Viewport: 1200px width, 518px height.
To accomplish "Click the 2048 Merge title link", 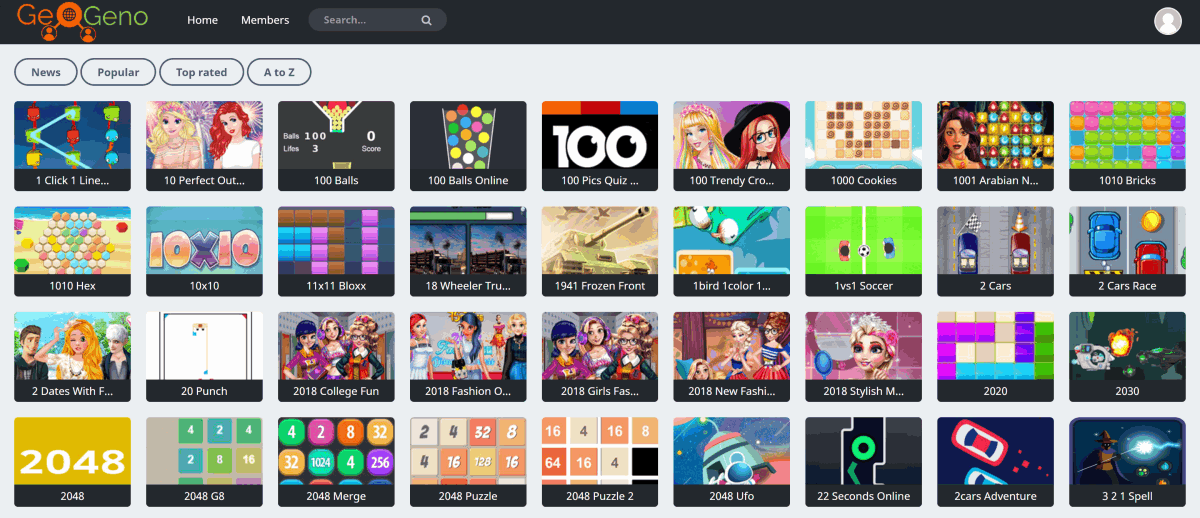I will pyautogui.click(x=336, y=496).
